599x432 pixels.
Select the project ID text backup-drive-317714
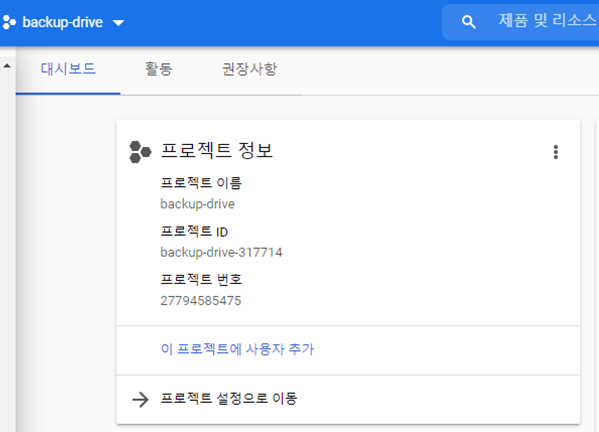[x=221, y=252]
